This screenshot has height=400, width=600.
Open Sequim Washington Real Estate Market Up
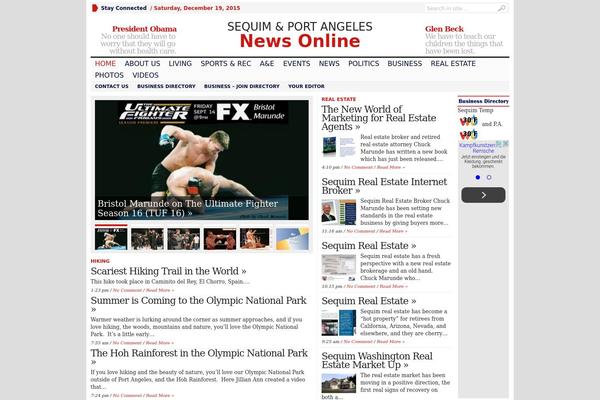[x=377, y=361]
